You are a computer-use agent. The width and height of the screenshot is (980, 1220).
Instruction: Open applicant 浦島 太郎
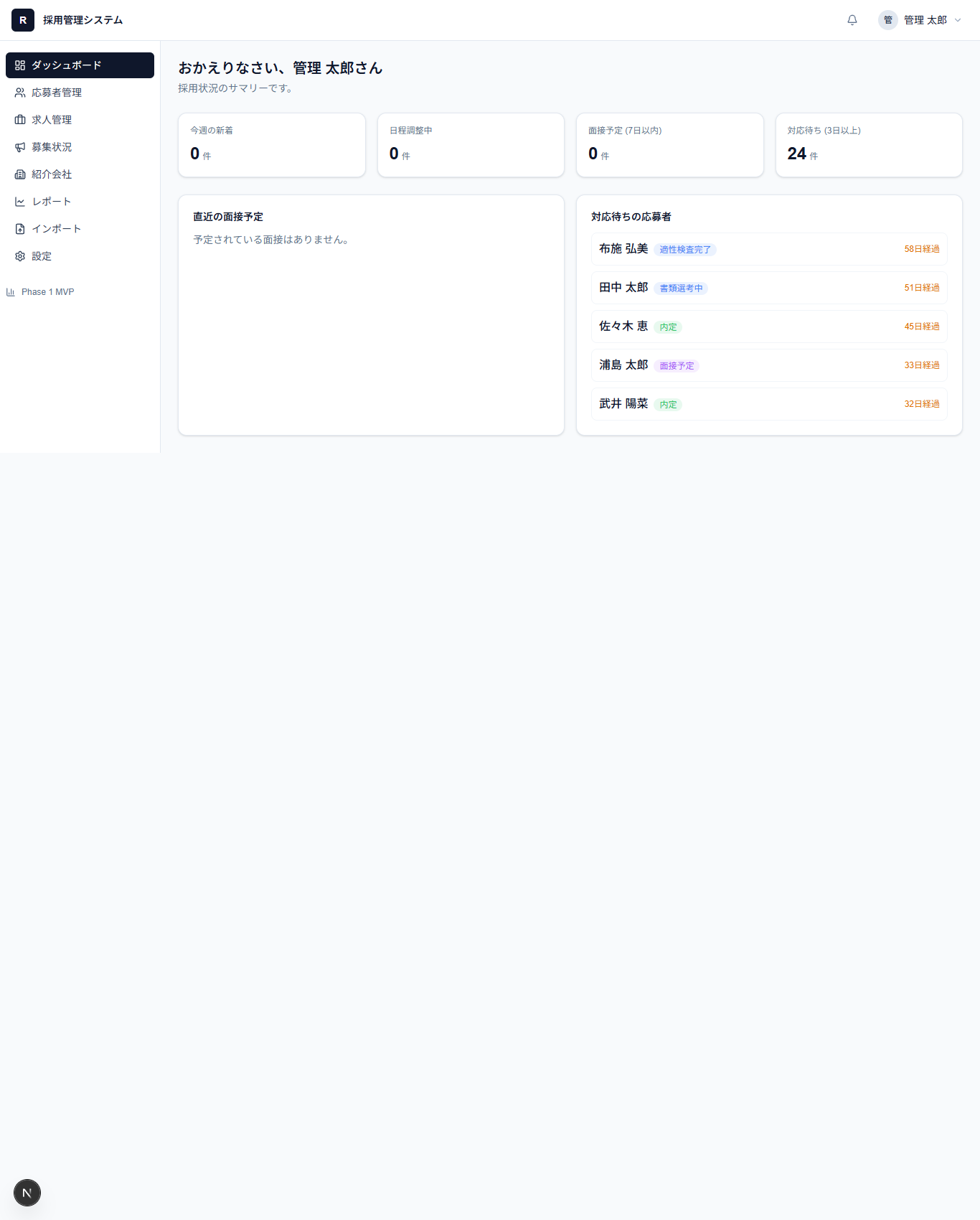(x=769, y=365)
